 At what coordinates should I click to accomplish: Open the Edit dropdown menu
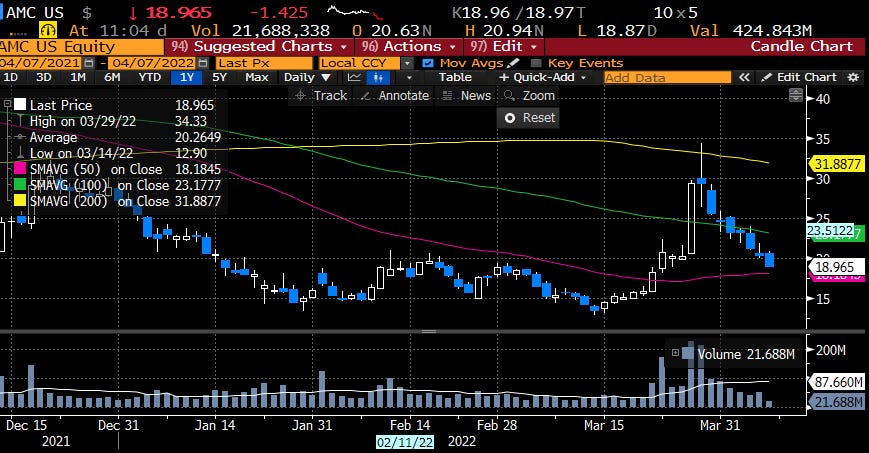(x=503, y=47)
